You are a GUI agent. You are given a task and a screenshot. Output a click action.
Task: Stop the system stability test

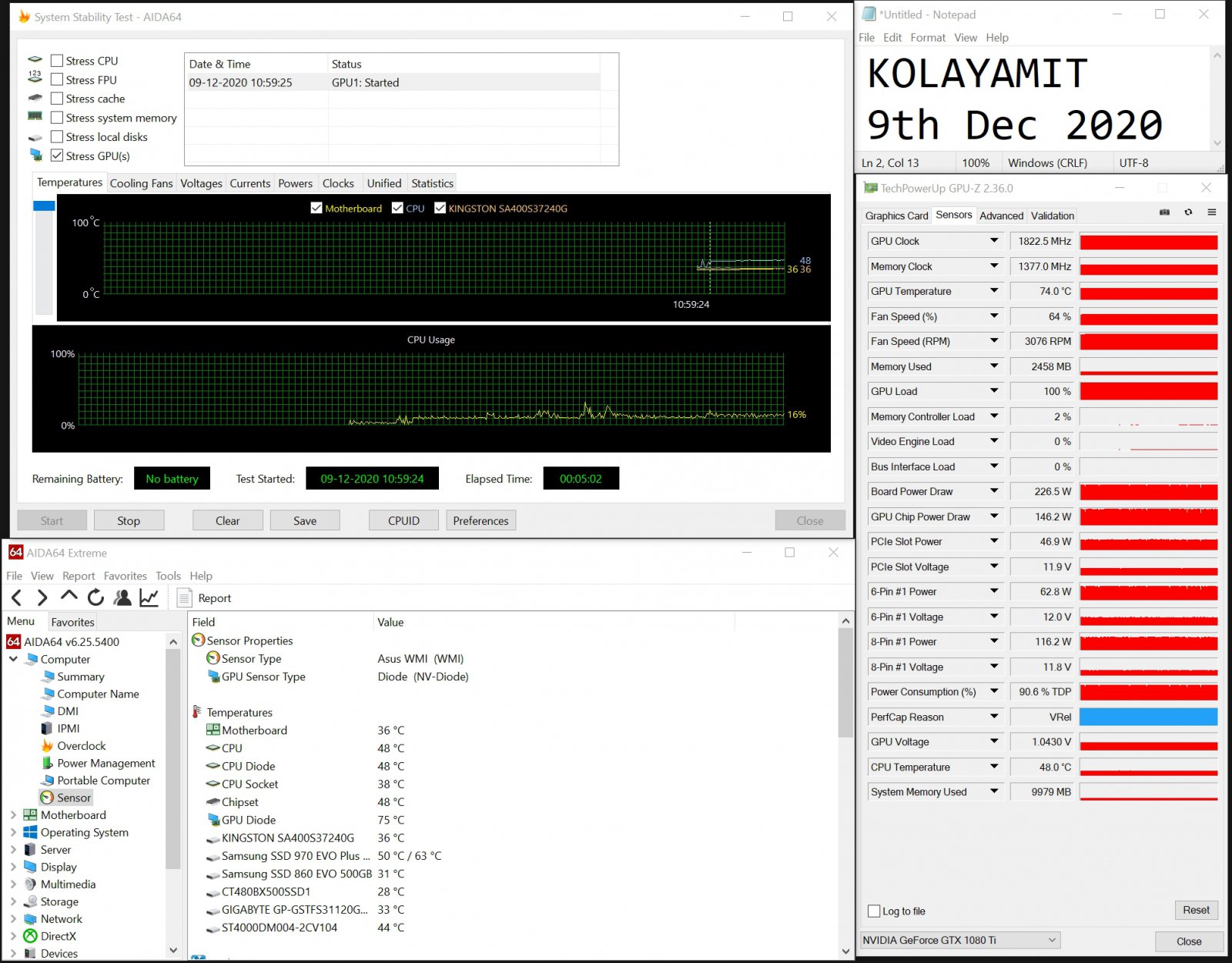(x=129, y=520)
